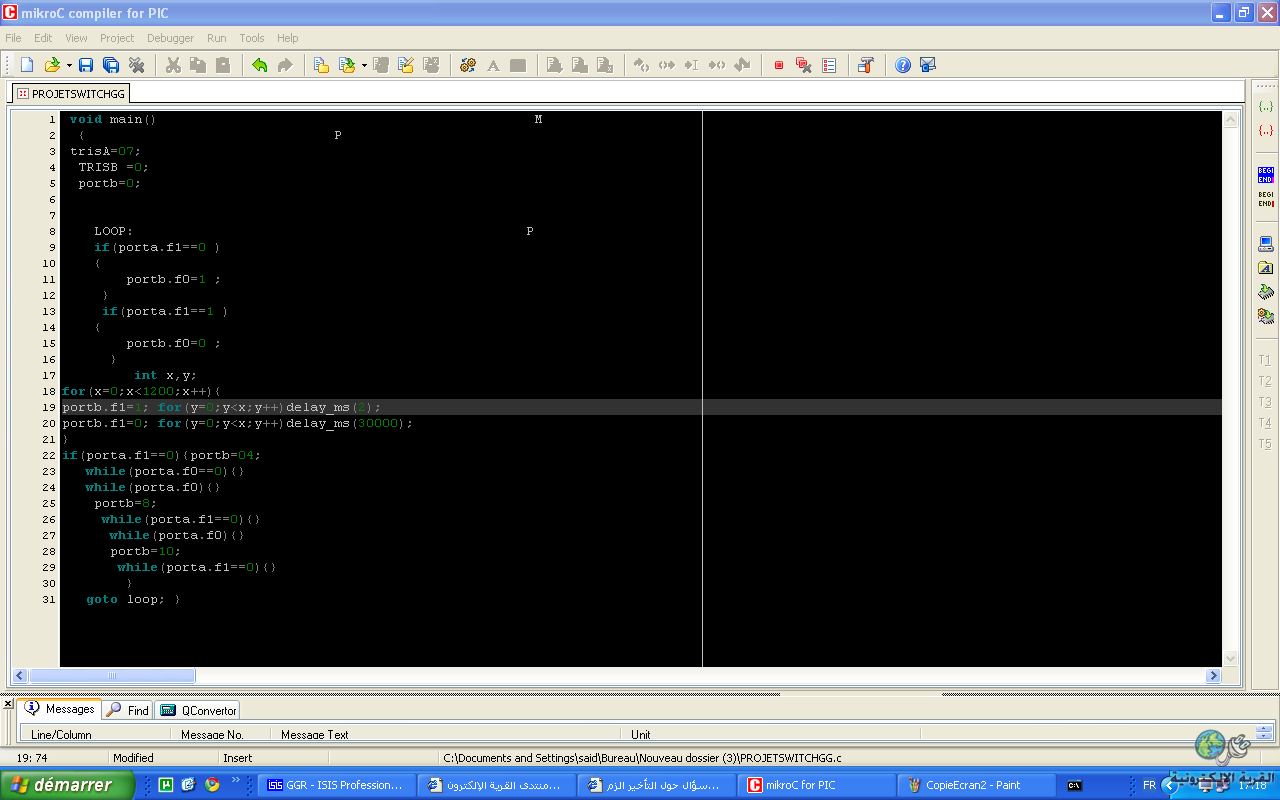This screenshot has width=1280, height=800.
Task: Click the red Stop Debugger icon
Action: (x=779, y=65)
